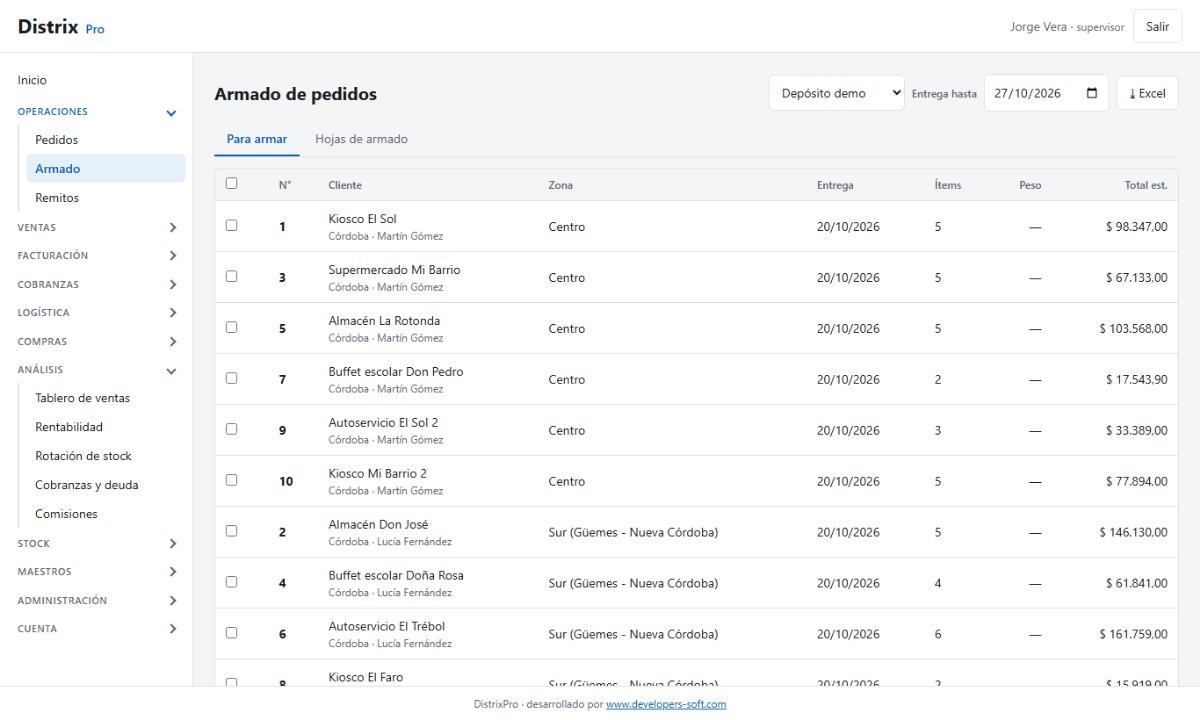The height and width of the screenshot is (720, 1200).
Task: Click the Entrega hasta date field
Action: [1046, 93]
